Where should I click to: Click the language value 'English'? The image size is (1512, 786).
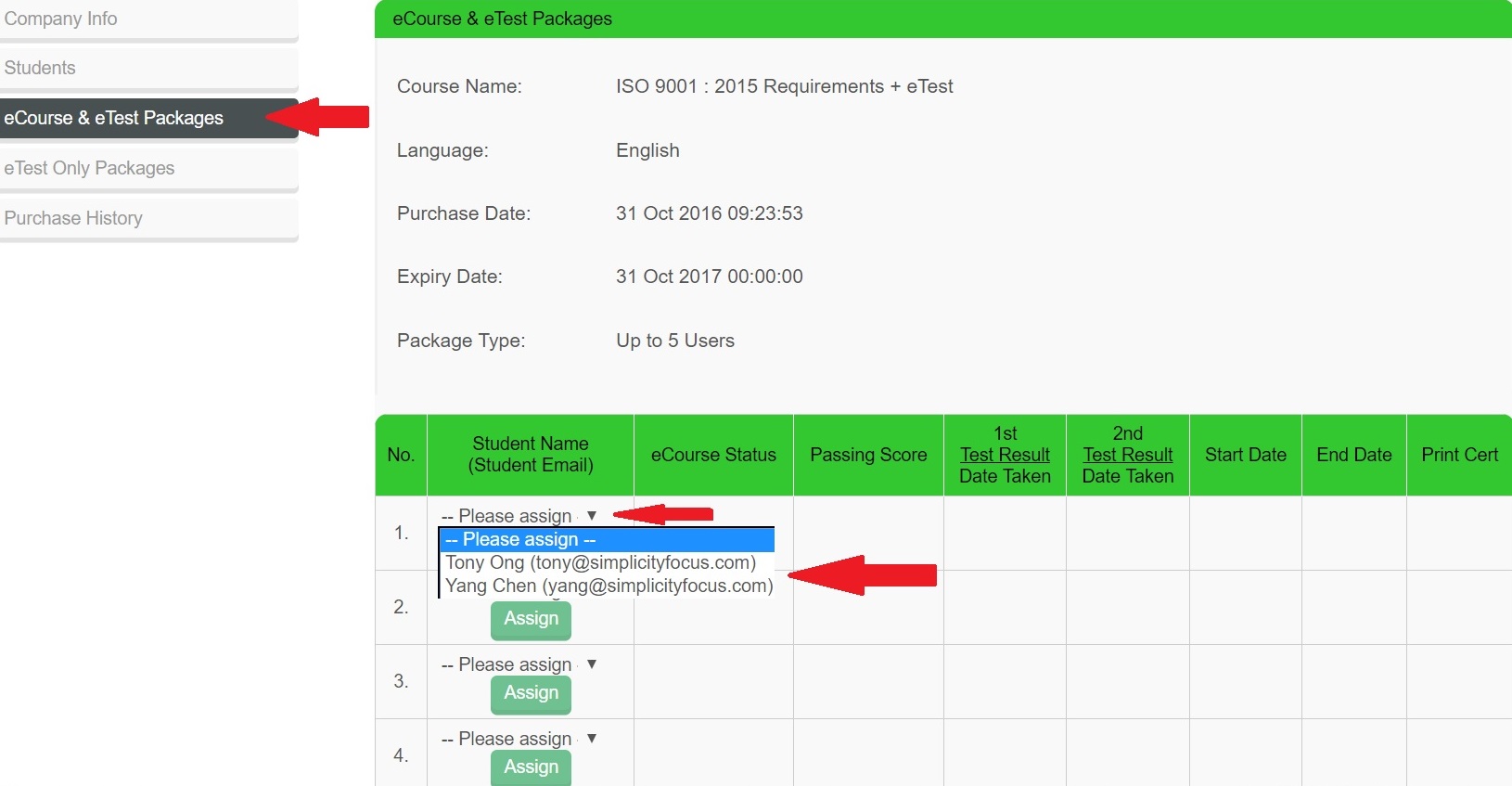pos(647,150)
